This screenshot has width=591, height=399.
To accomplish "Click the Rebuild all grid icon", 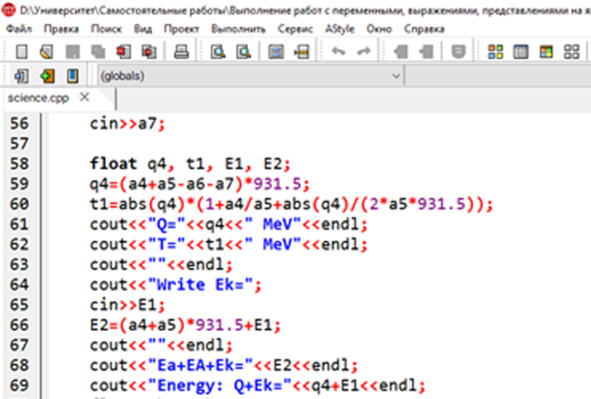I will (571, 52).
